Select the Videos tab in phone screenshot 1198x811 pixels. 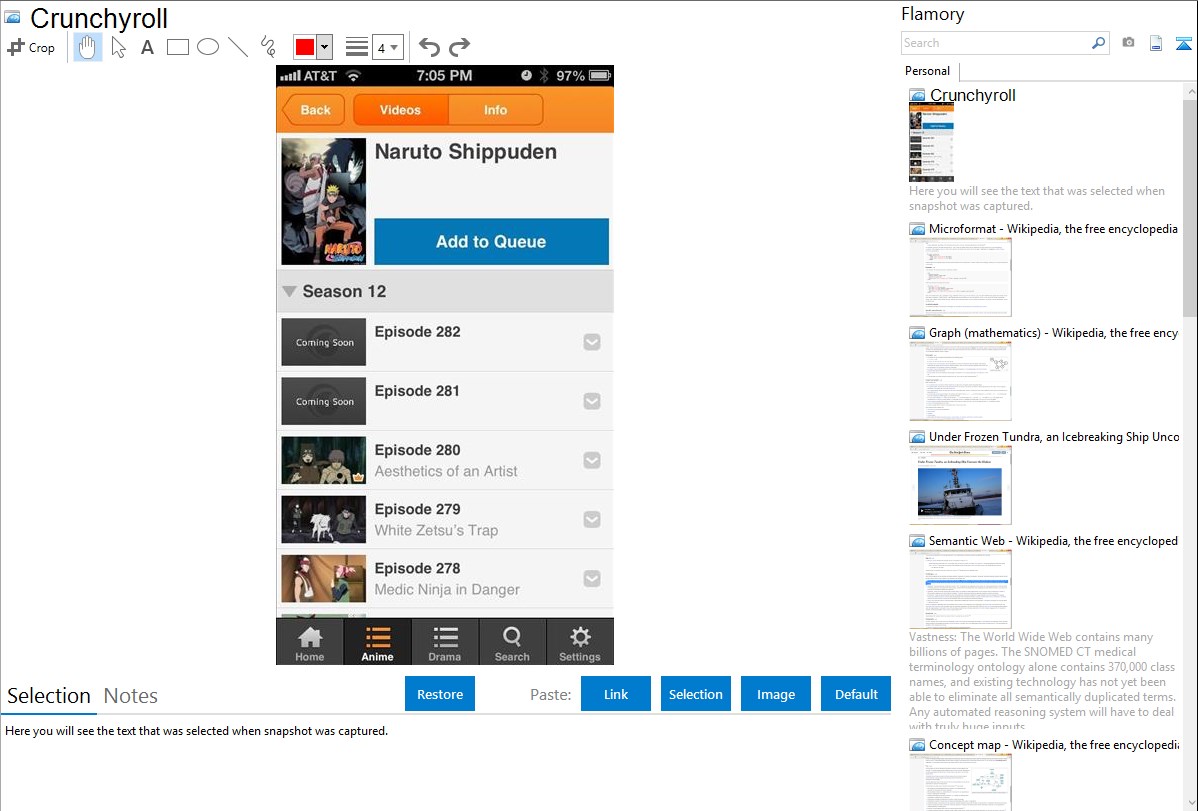400,110
